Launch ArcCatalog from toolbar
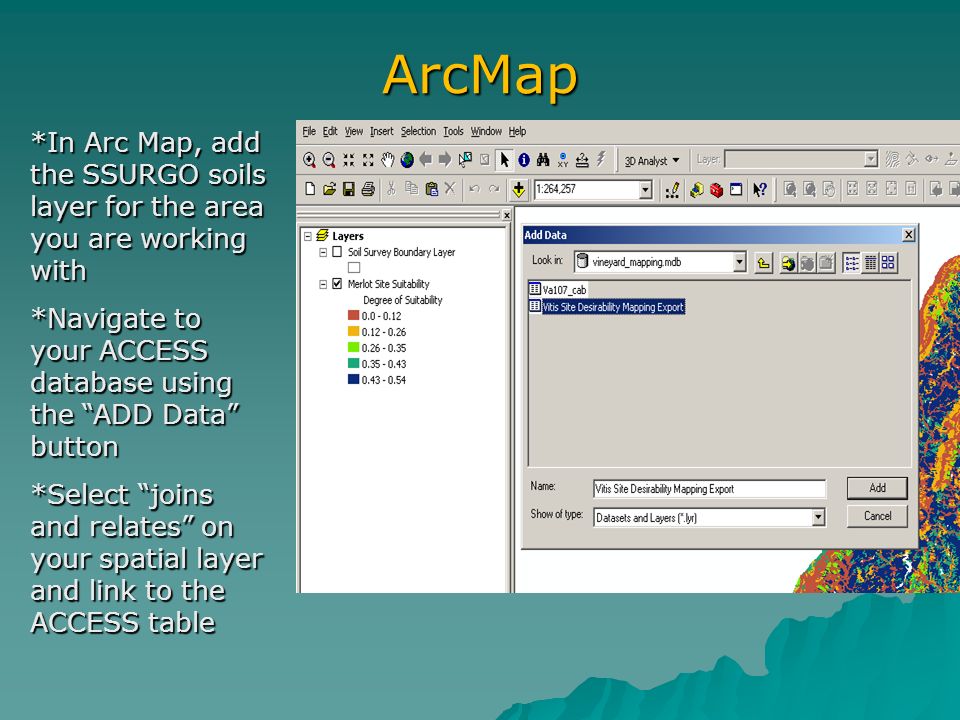Viewport: 960px width, 720px height. point(697,190)
